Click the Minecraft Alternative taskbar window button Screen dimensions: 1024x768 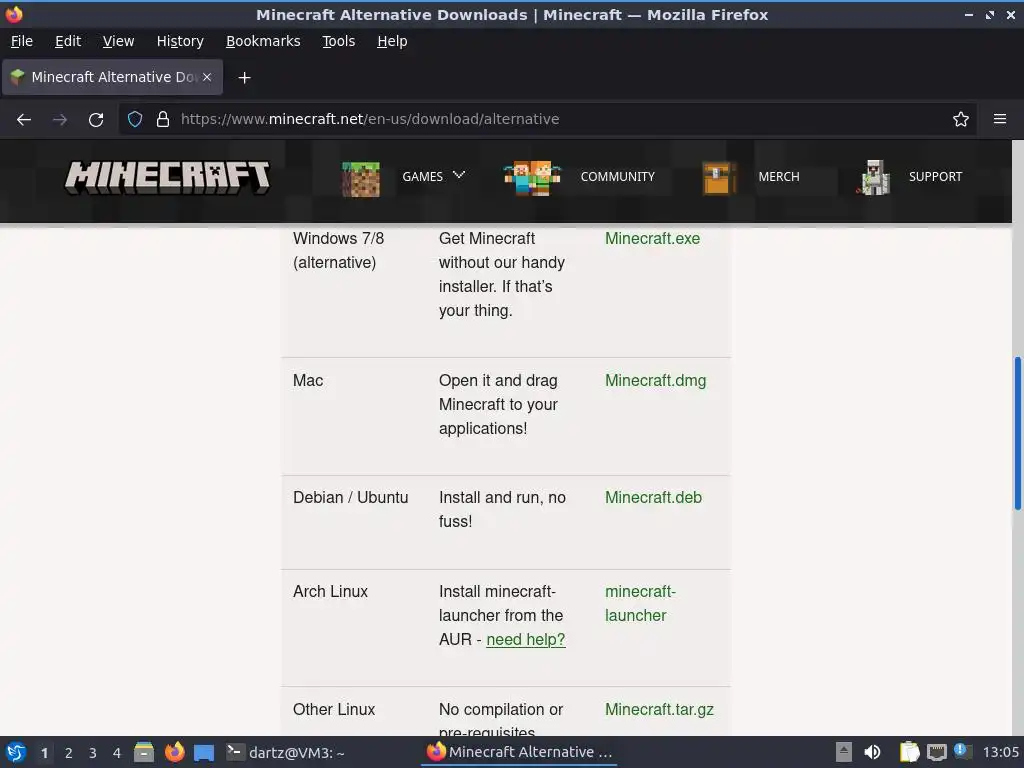coord(520,752)
